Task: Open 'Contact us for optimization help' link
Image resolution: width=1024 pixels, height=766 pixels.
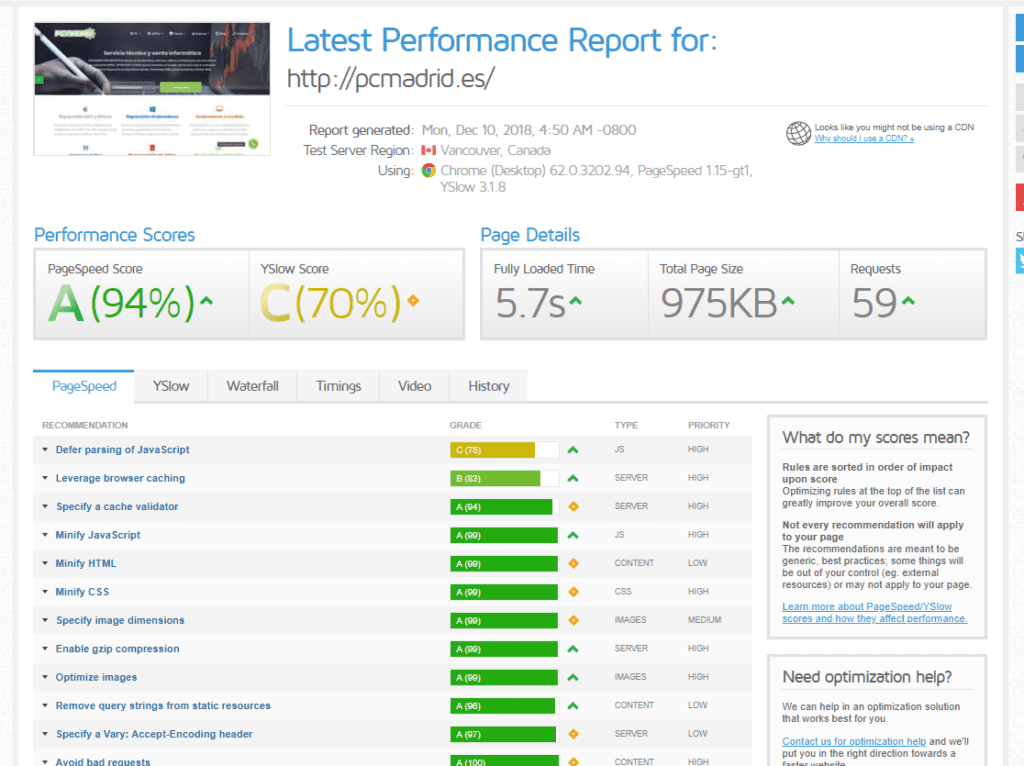Action: coord(854,741)
